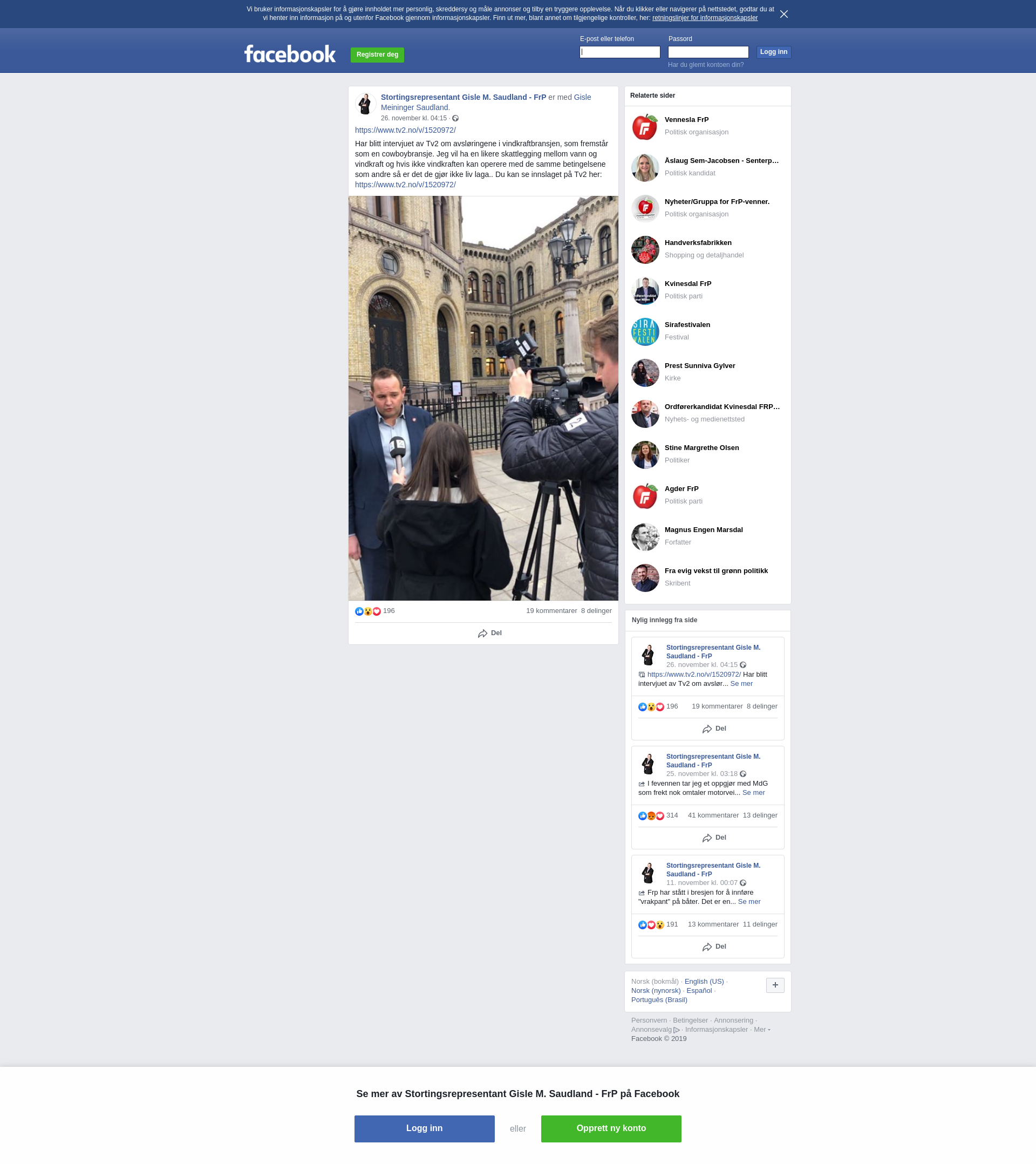Viewport: 1036px width, 1164px height.
Task: View 13 kommentarer on vrakpant post
Action: [712, 924]
